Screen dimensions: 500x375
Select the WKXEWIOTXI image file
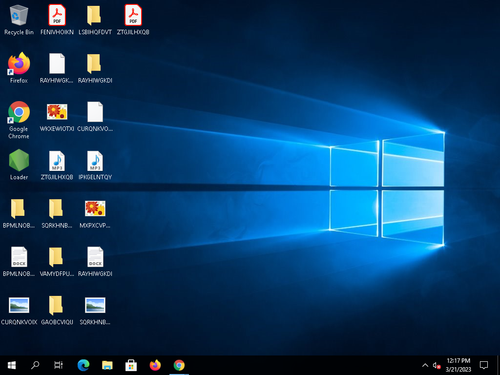click(57, 112)
